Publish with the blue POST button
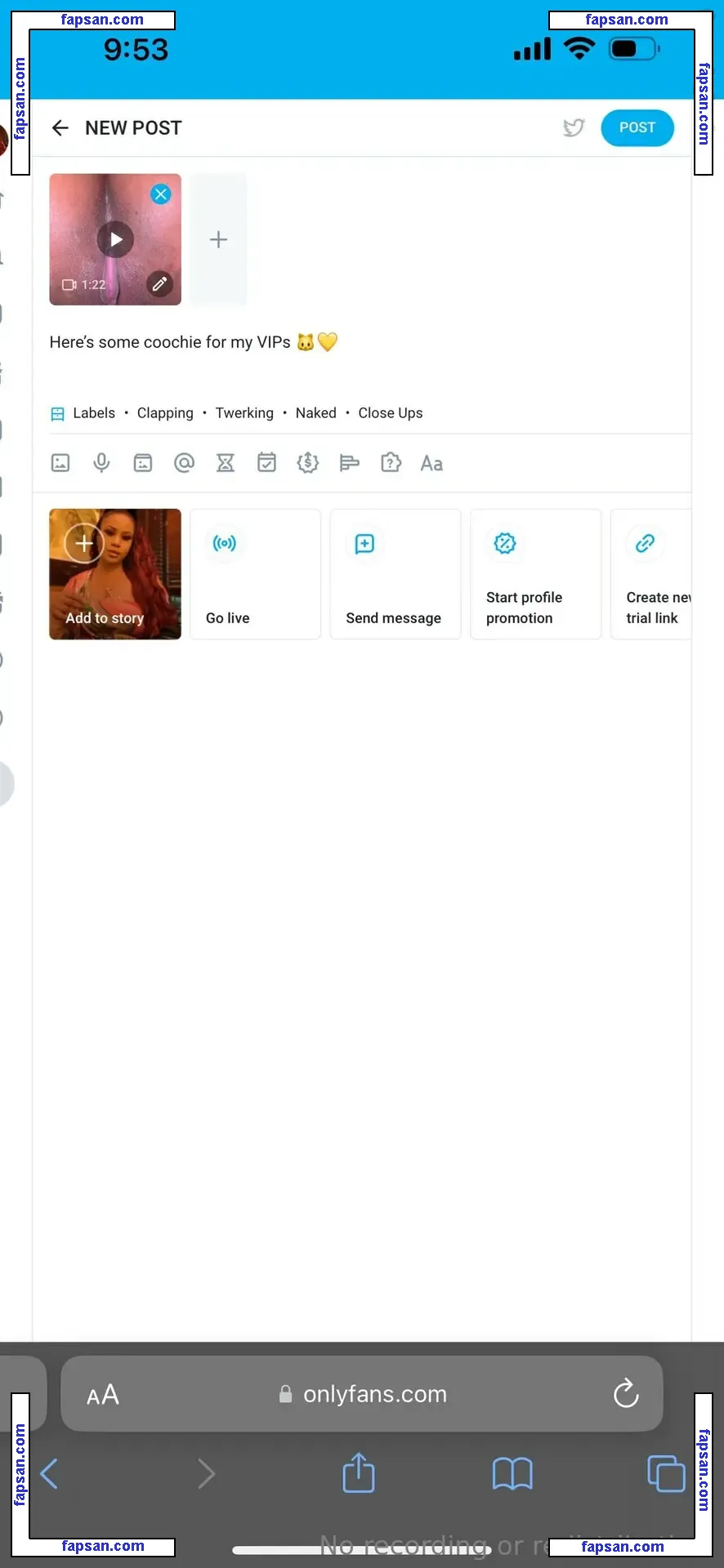This screenshot has width=724, height=1568. [x=637, y=127]
